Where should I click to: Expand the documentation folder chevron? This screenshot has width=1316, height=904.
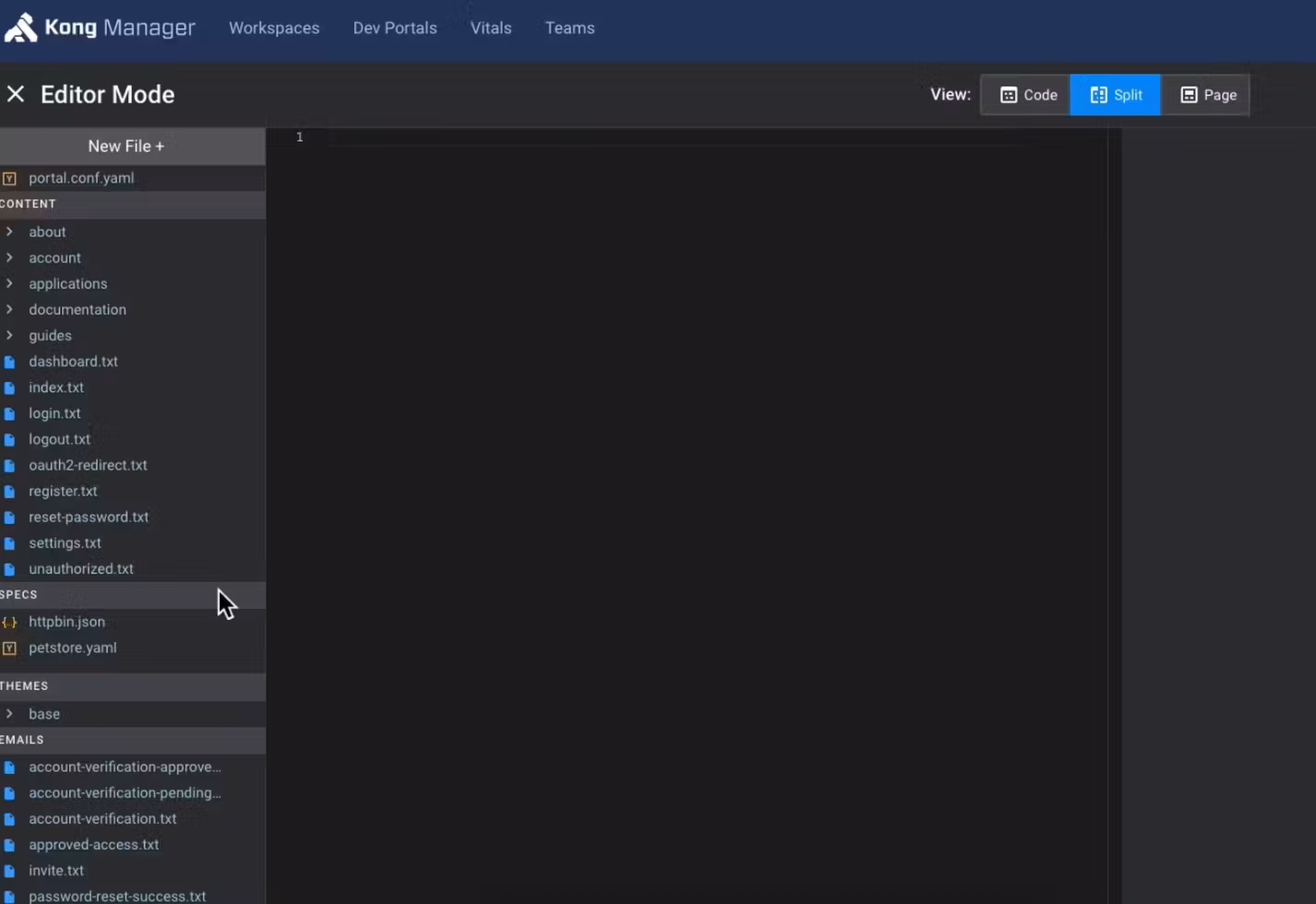[x=9, y=309]
